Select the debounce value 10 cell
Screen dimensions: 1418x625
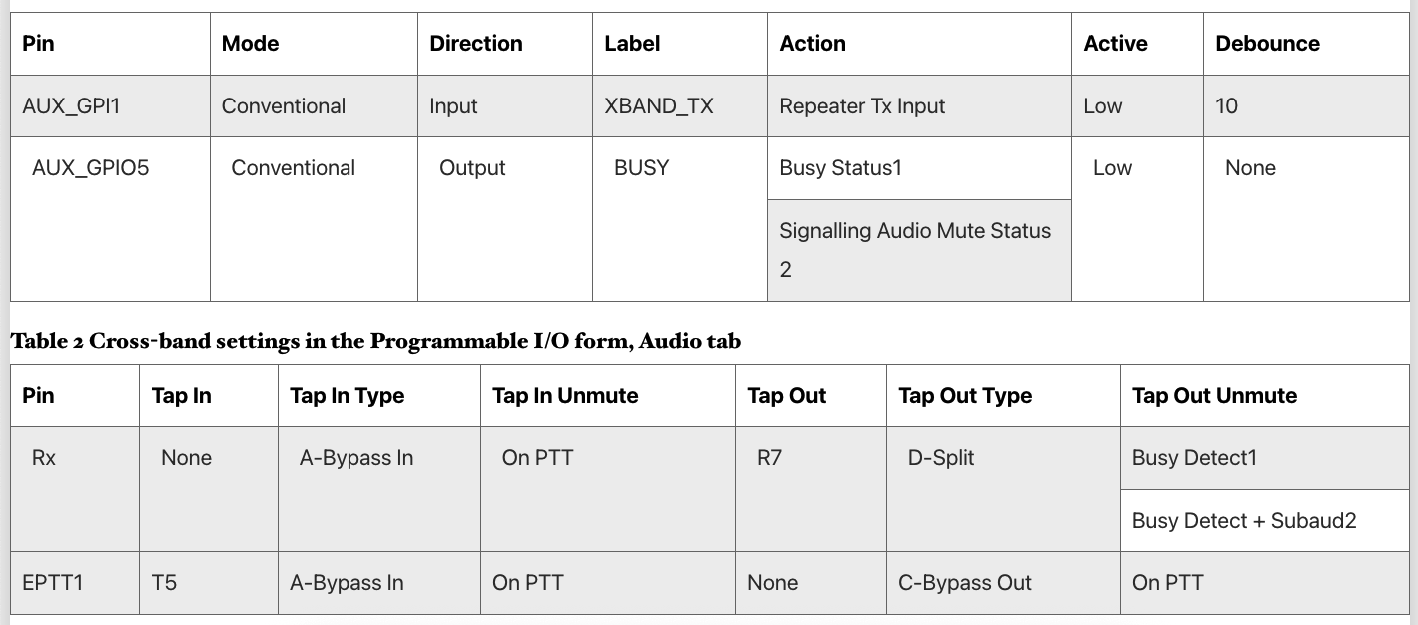[1306, 106]
